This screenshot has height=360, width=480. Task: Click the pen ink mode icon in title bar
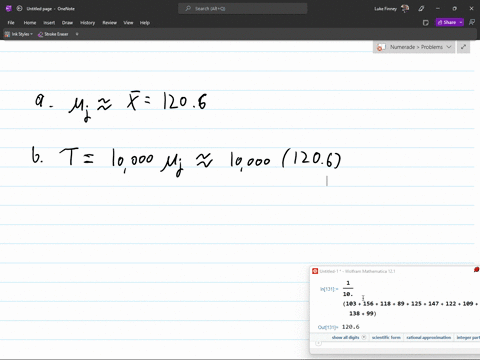pyautogui.click(x=421, y=9)
